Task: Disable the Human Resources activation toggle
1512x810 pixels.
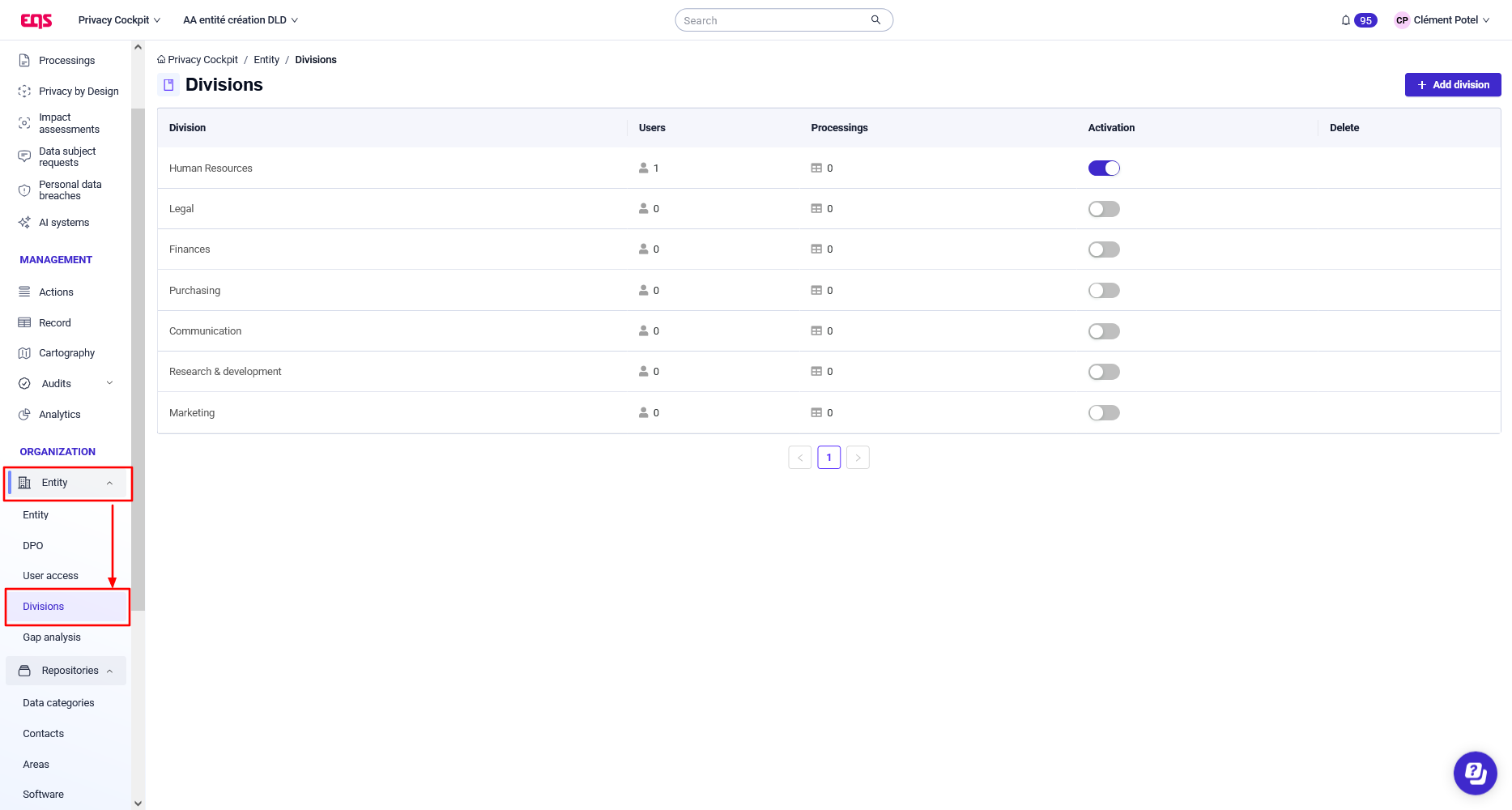Action: [x=1104, y=168]
